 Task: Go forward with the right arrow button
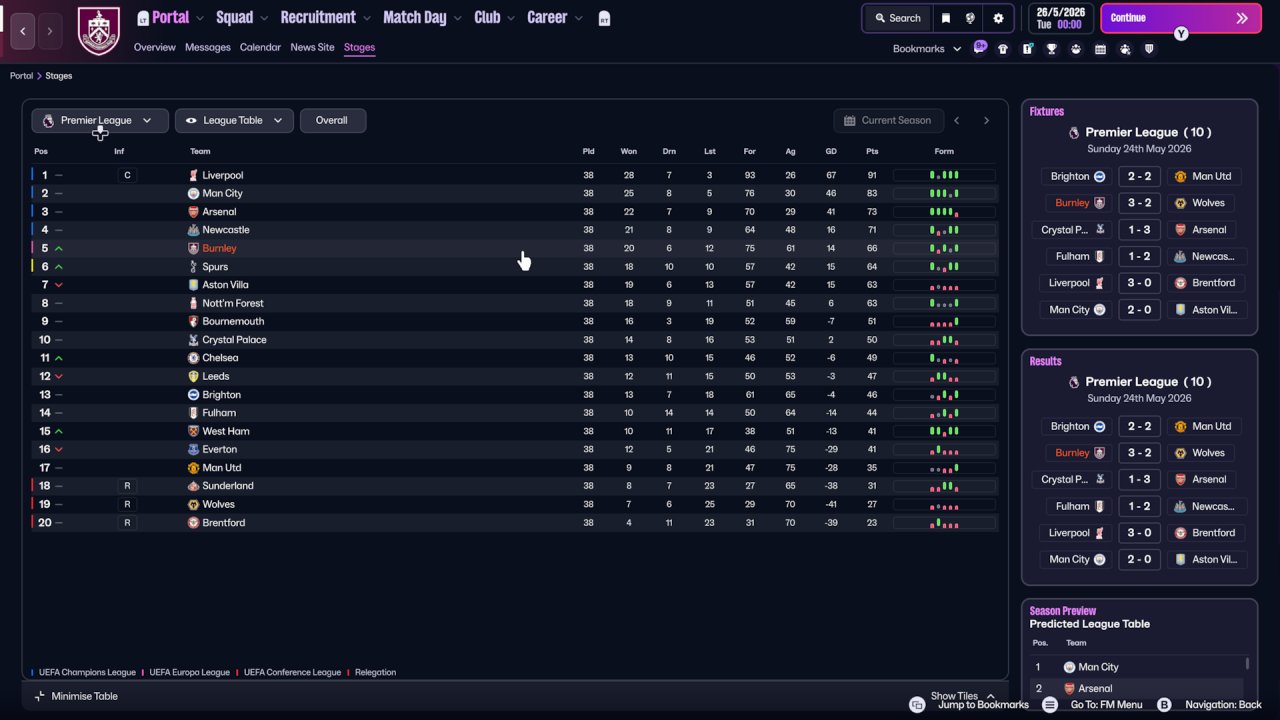pos(49,31)
